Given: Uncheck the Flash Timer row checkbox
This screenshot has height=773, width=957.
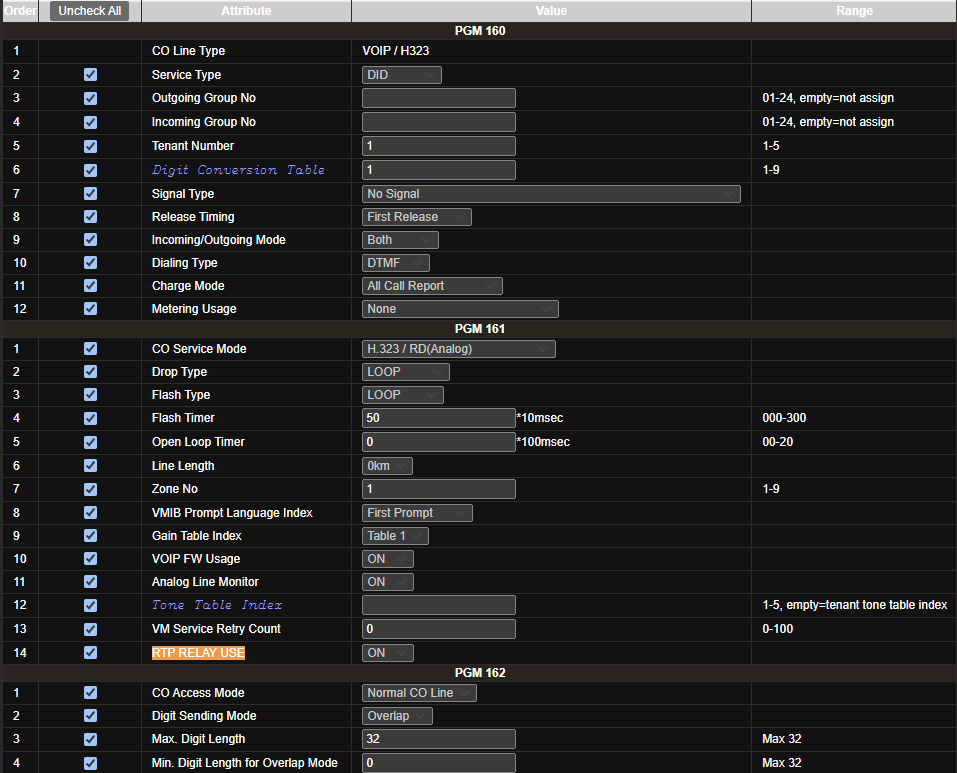Looking at the screenshot, I should [91, 418].
